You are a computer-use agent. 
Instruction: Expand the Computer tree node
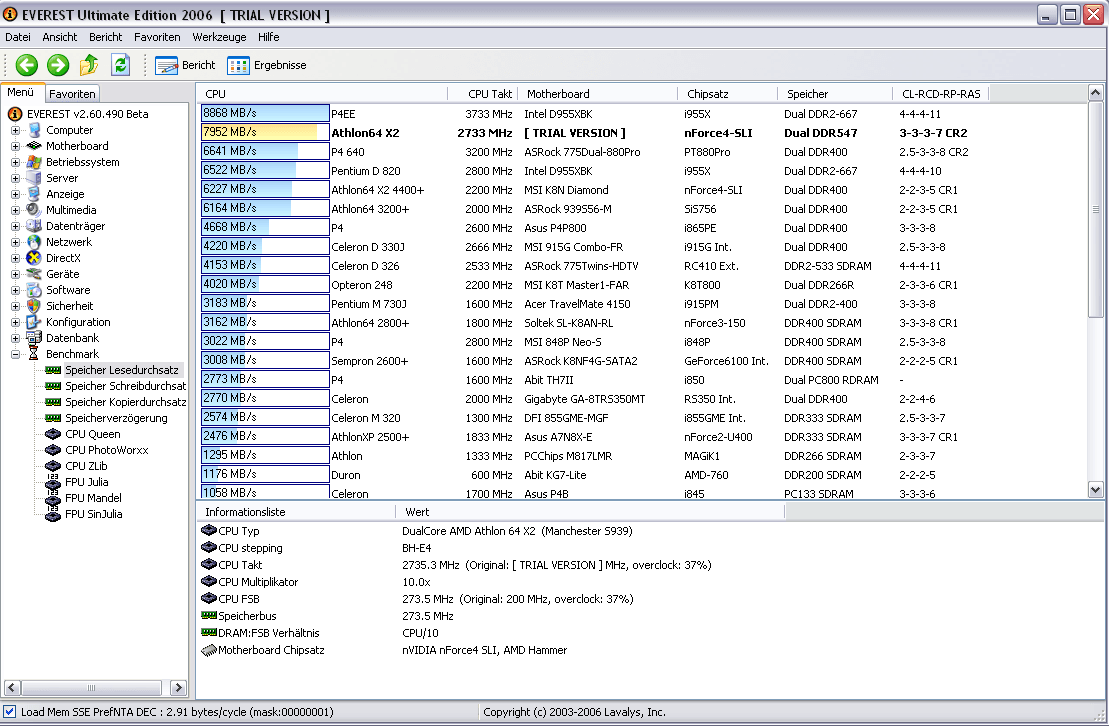point(15,130)
